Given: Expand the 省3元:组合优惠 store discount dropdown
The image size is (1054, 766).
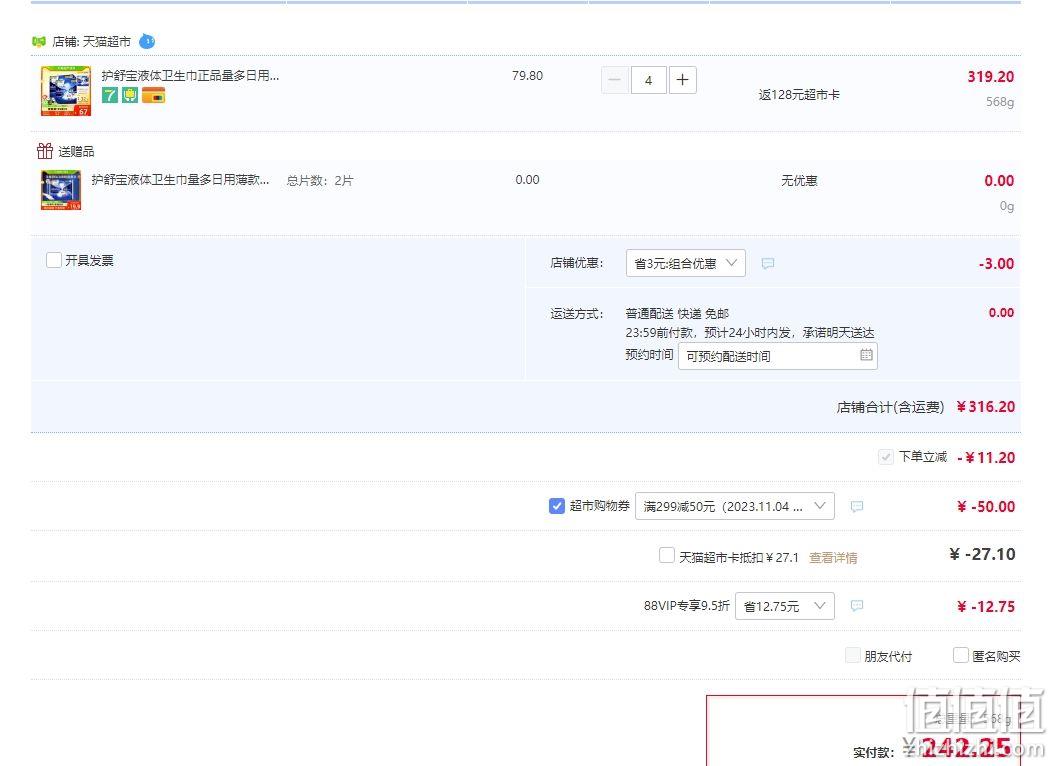Looking at the screenshot, I should (686, 263).
